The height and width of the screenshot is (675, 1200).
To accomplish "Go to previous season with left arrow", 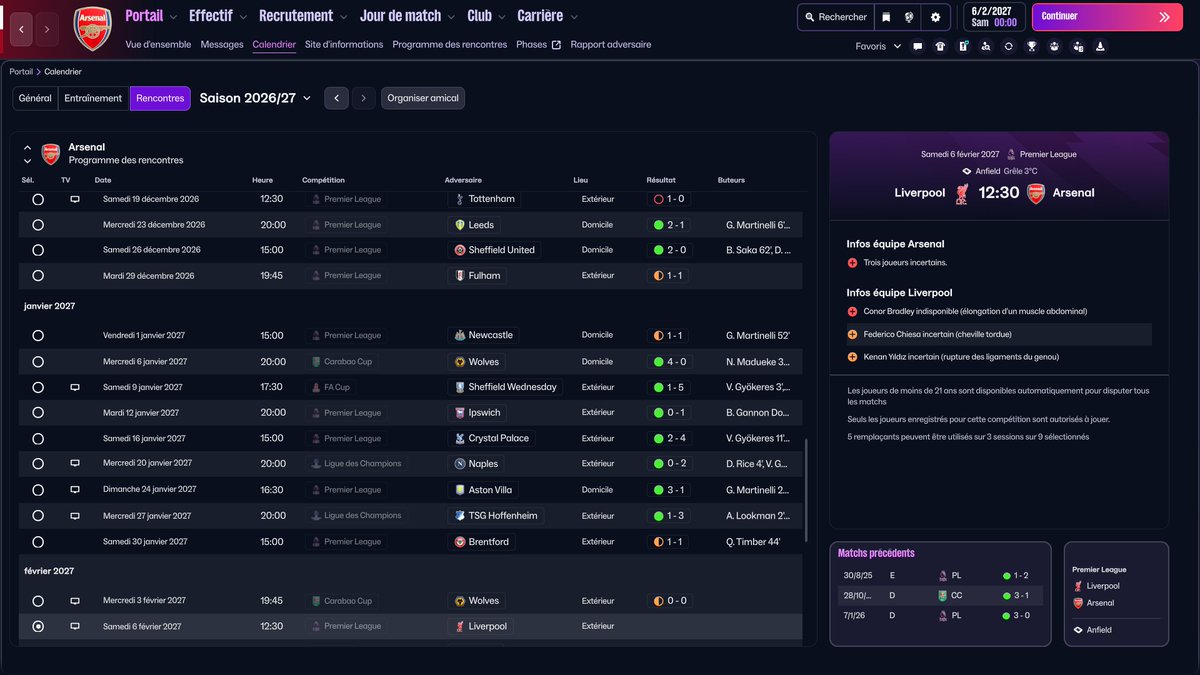I will pyautogui.click(x=337, y=98).
